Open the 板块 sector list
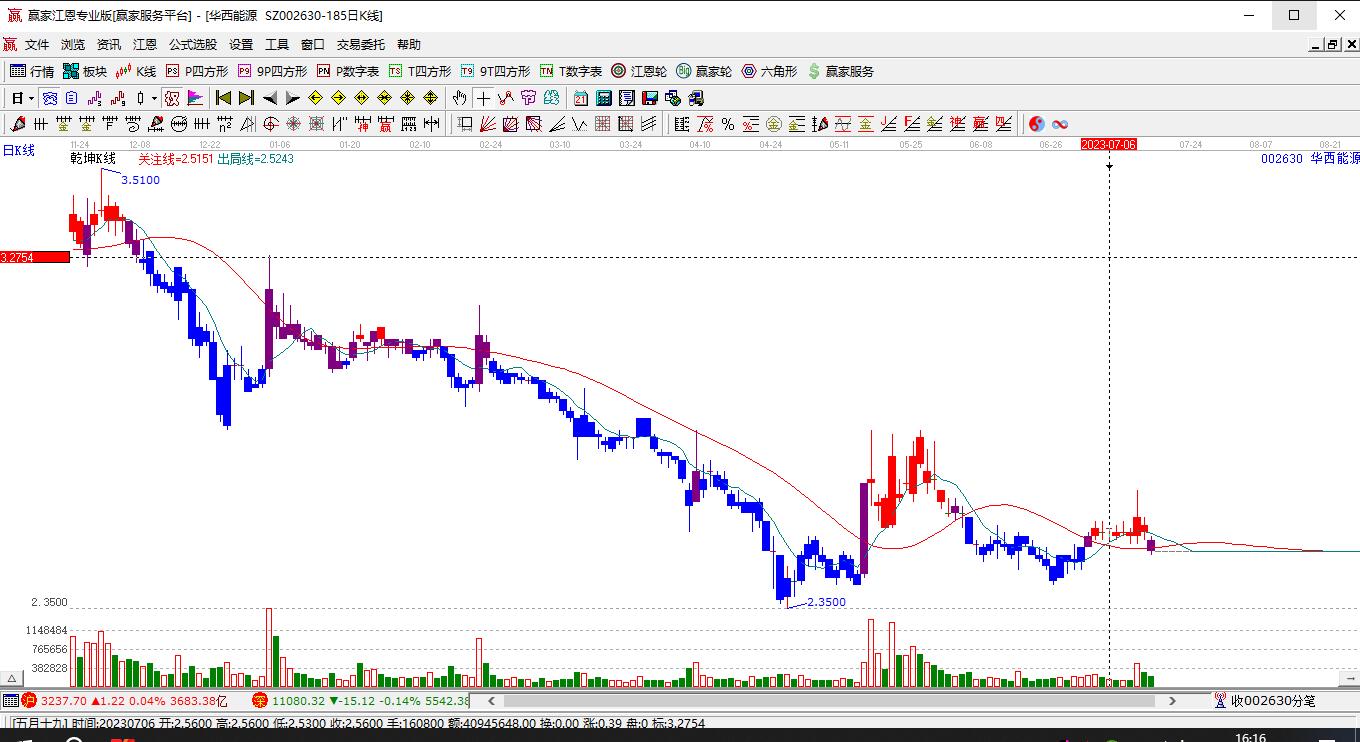1360x742 pixels. tap(84, 71)
